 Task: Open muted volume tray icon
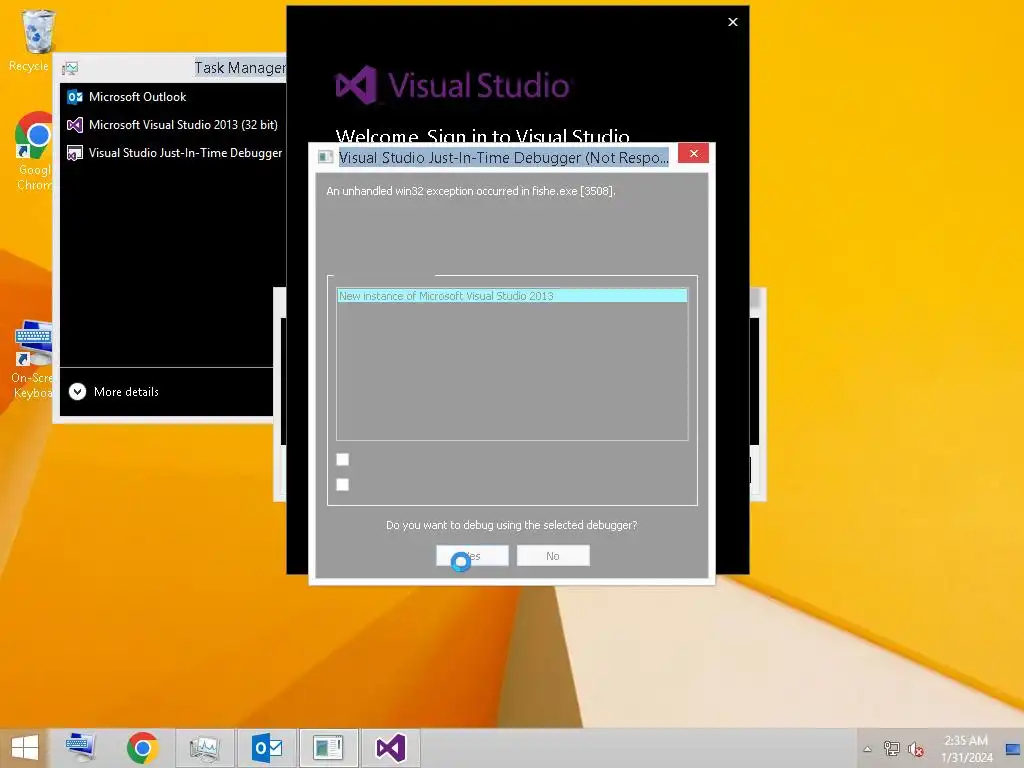pos(916,749)
